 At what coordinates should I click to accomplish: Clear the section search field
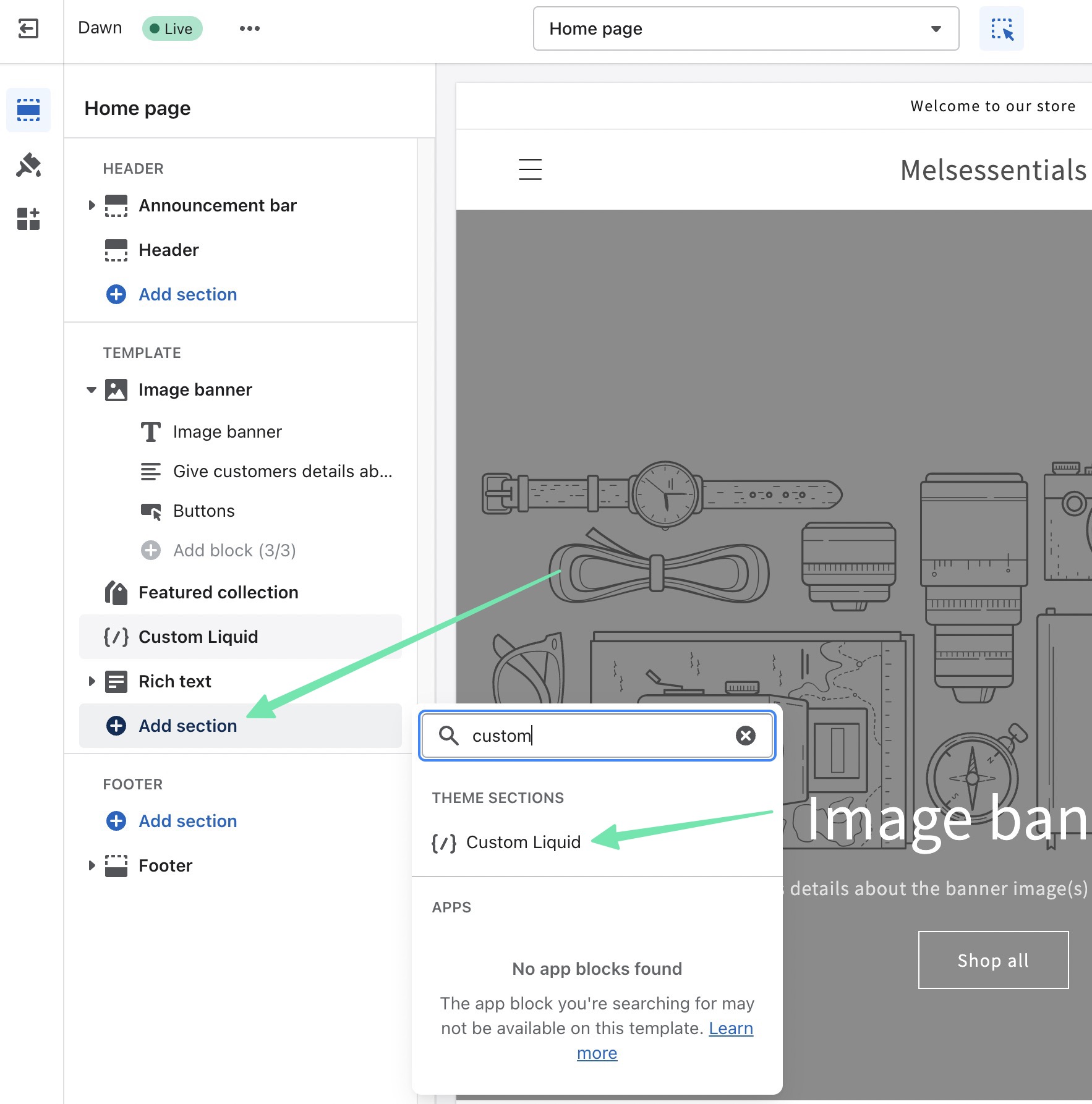pos(745,736)
